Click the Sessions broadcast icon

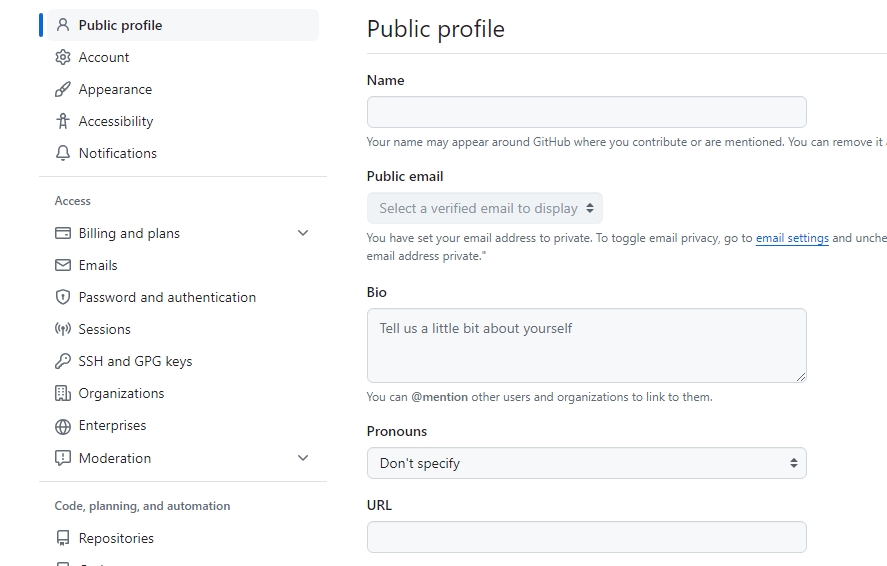click(x=63, y=329)
